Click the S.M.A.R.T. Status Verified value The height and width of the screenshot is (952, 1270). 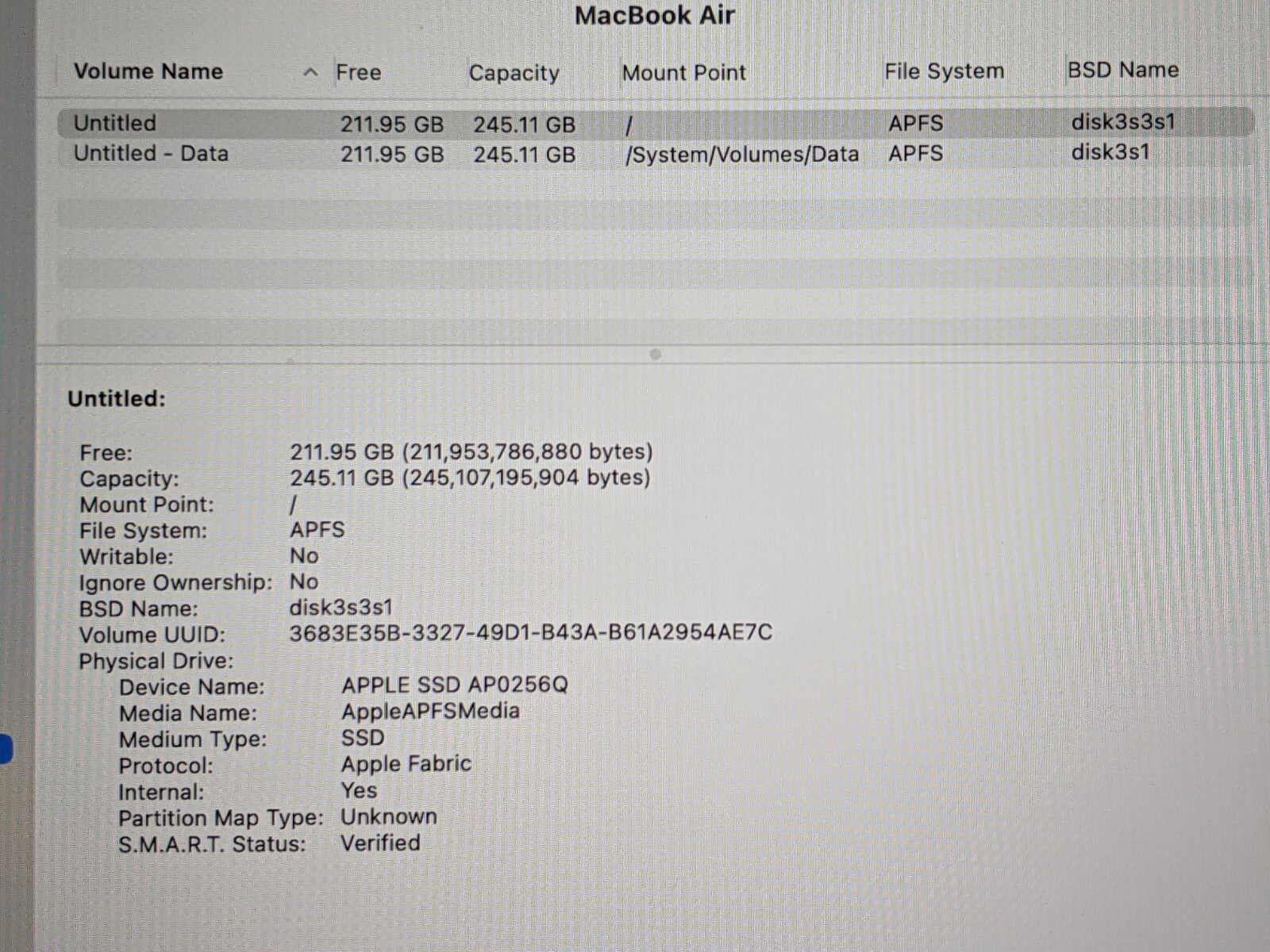point(380,843)
